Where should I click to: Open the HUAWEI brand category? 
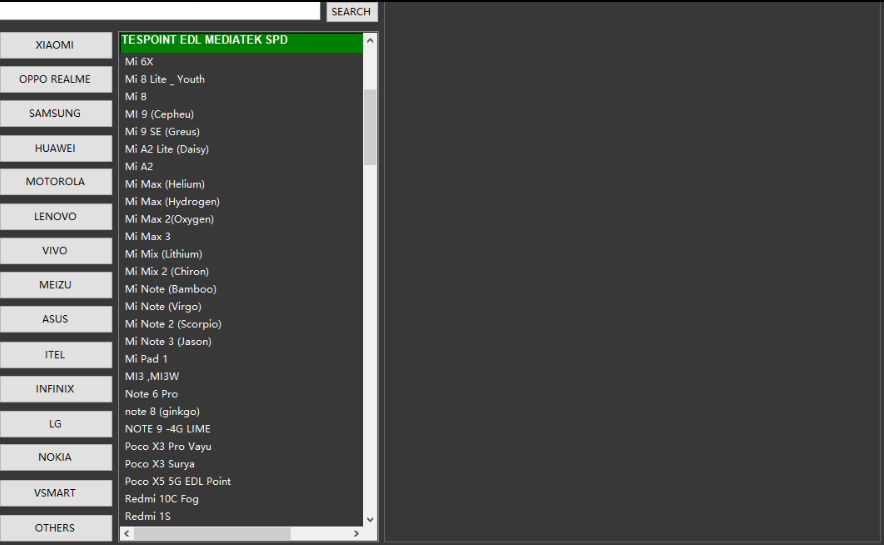[x=55, y=148]
